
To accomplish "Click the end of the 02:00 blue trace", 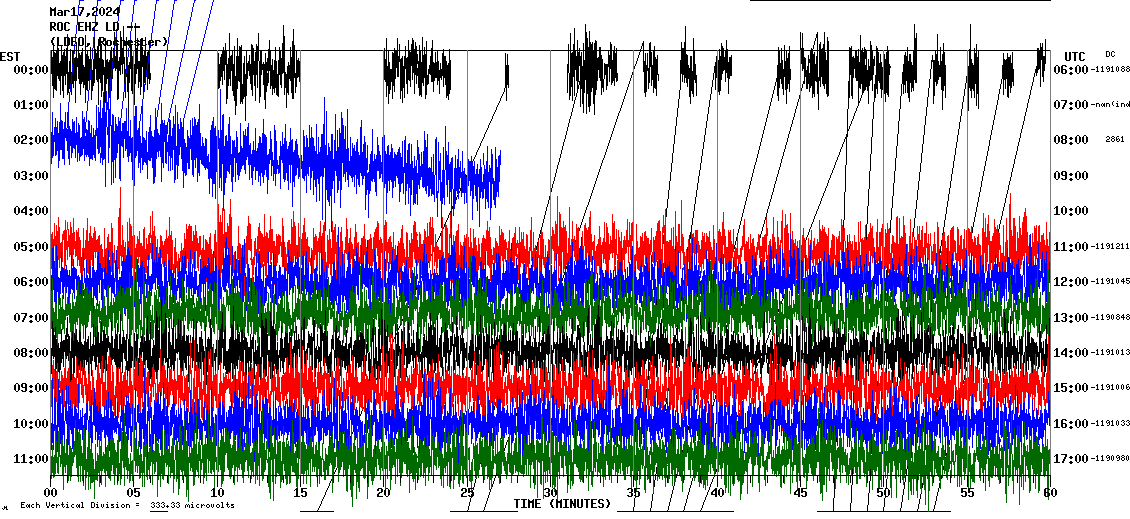I will [x=499, y=182].
